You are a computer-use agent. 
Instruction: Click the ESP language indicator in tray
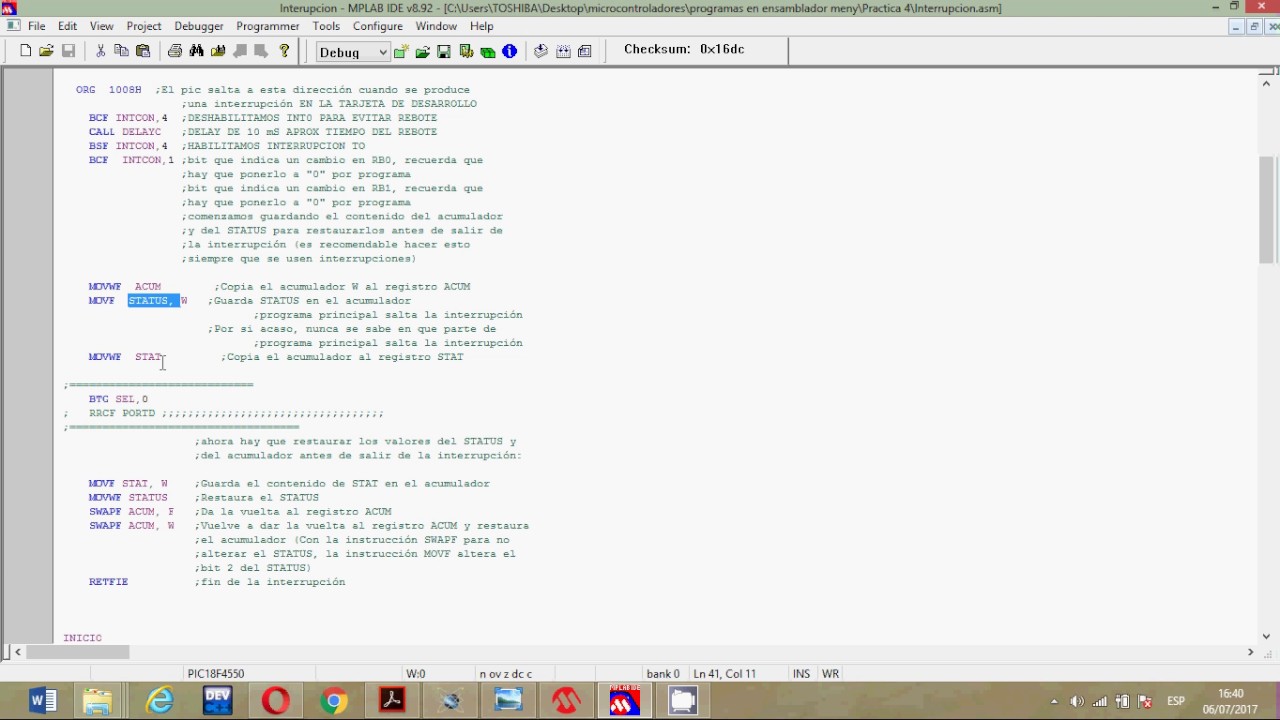pos(1176,701)
